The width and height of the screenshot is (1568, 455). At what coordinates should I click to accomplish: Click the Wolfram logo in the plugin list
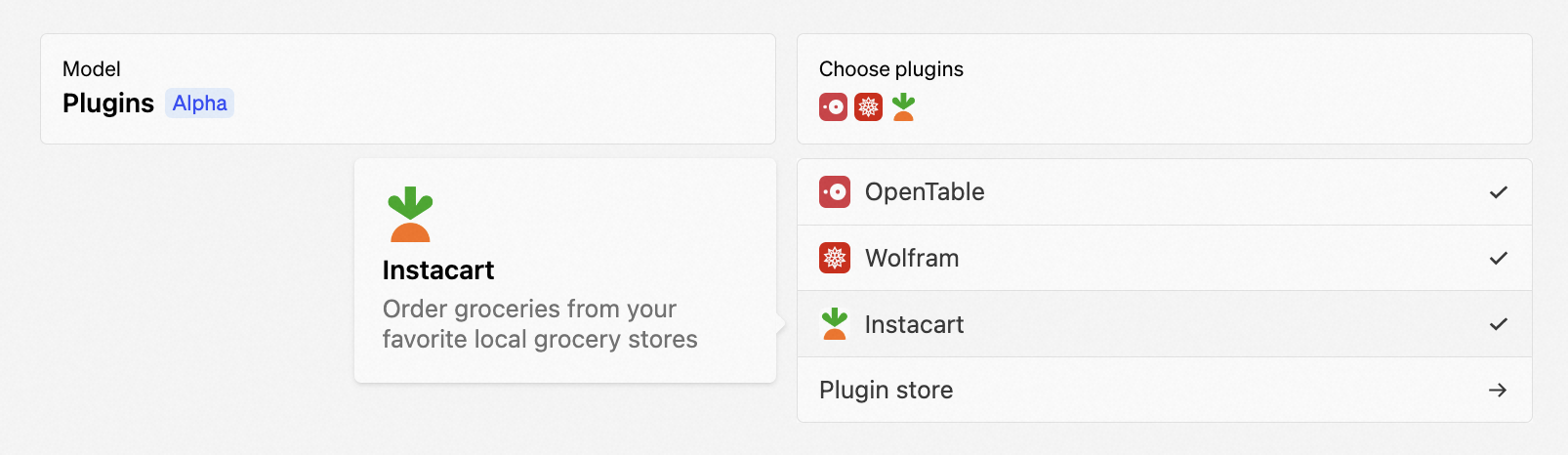tap(835, 258)
